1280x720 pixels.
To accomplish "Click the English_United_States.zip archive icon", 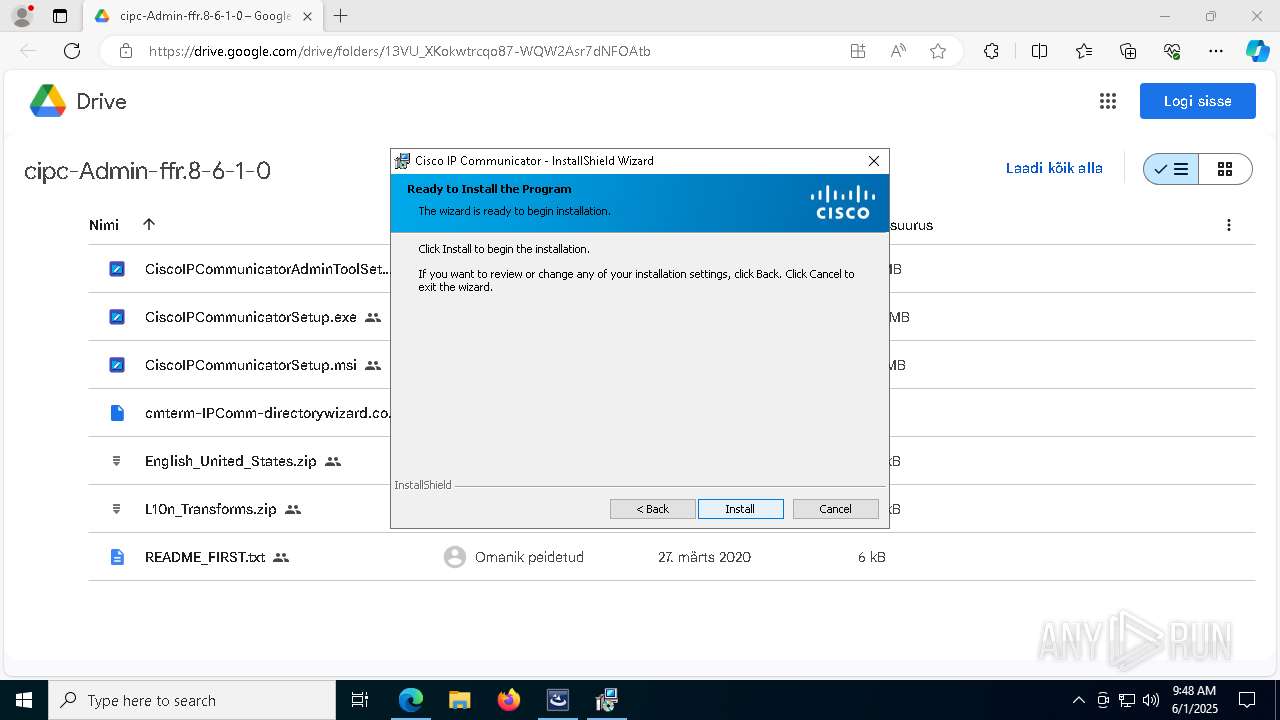I will click(117, 461).
